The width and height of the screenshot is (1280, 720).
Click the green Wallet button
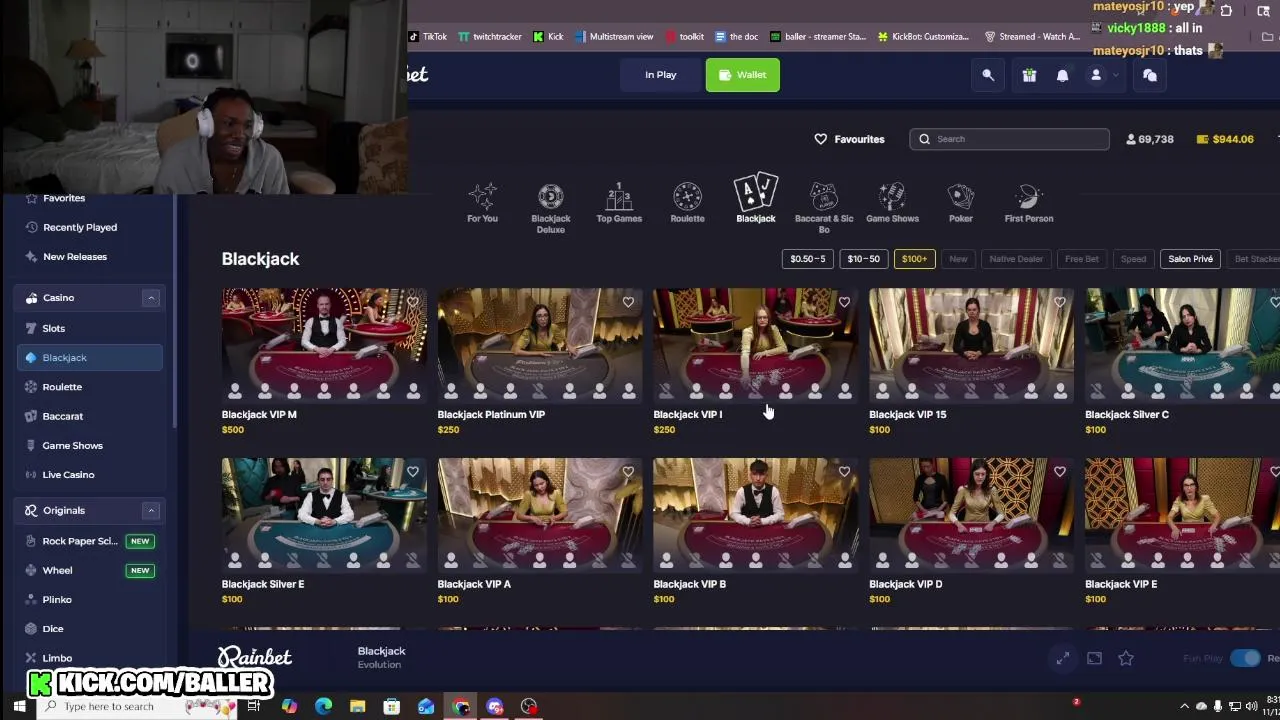[742, 75]
